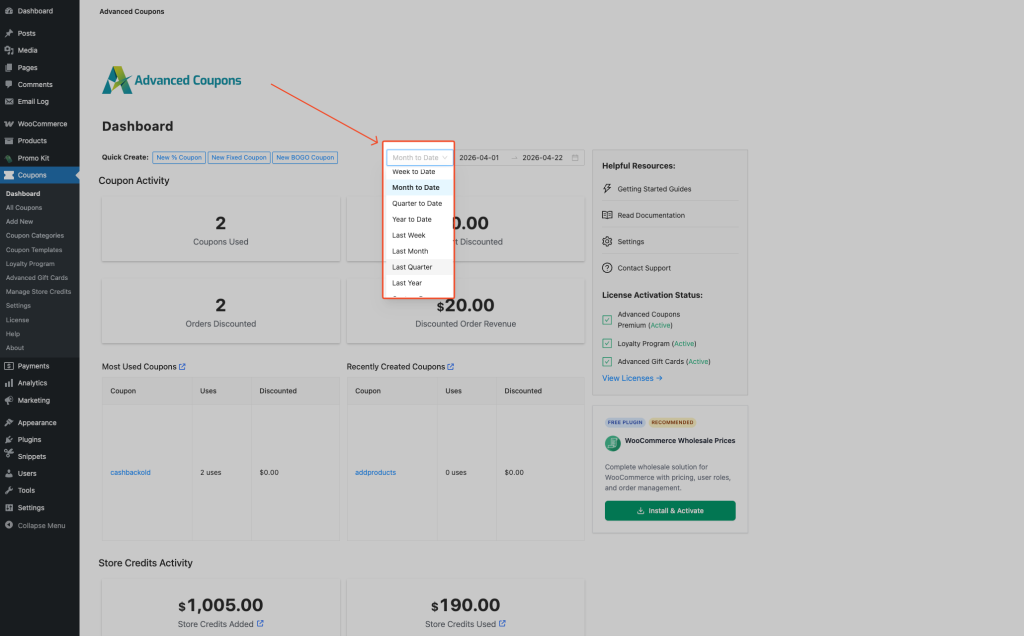Select Last Year option
The height and width of the screenshot is (636, 1024).
pos(419,283)
